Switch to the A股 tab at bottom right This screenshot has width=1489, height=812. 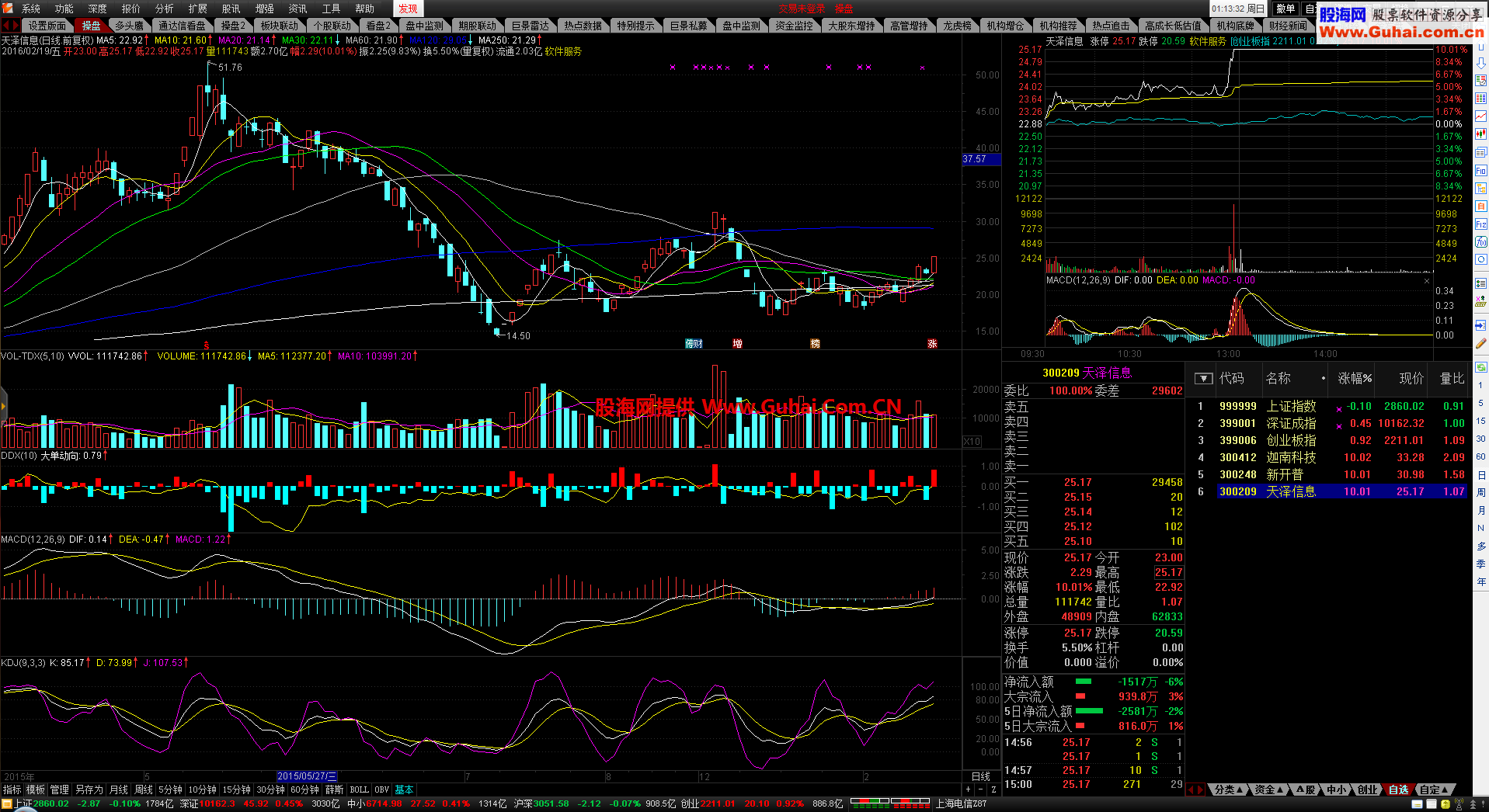pyautogui.click(x=1306, y=789)
